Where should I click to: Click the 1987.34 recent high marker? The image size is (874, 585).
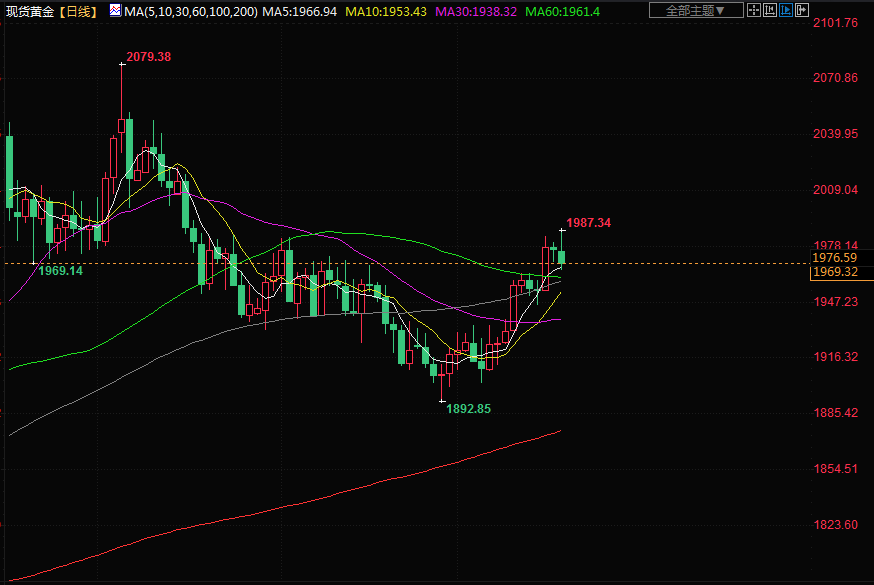click(x=589, y=223)
